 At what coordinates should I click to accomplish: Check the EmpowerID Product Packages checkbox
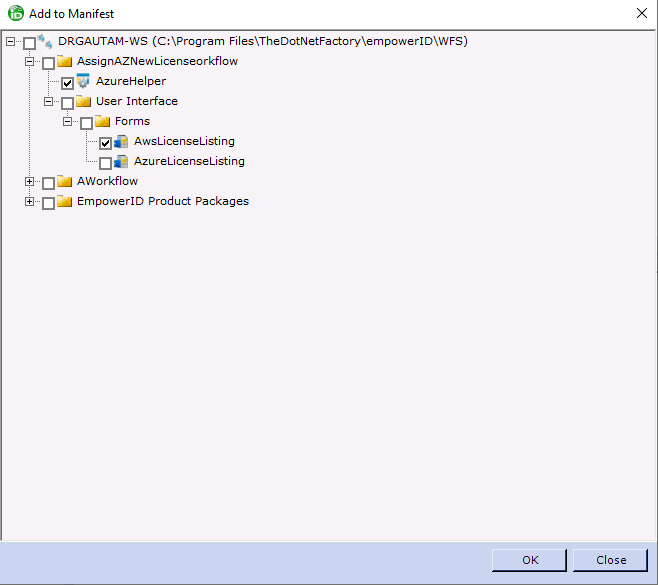point(48,204)
